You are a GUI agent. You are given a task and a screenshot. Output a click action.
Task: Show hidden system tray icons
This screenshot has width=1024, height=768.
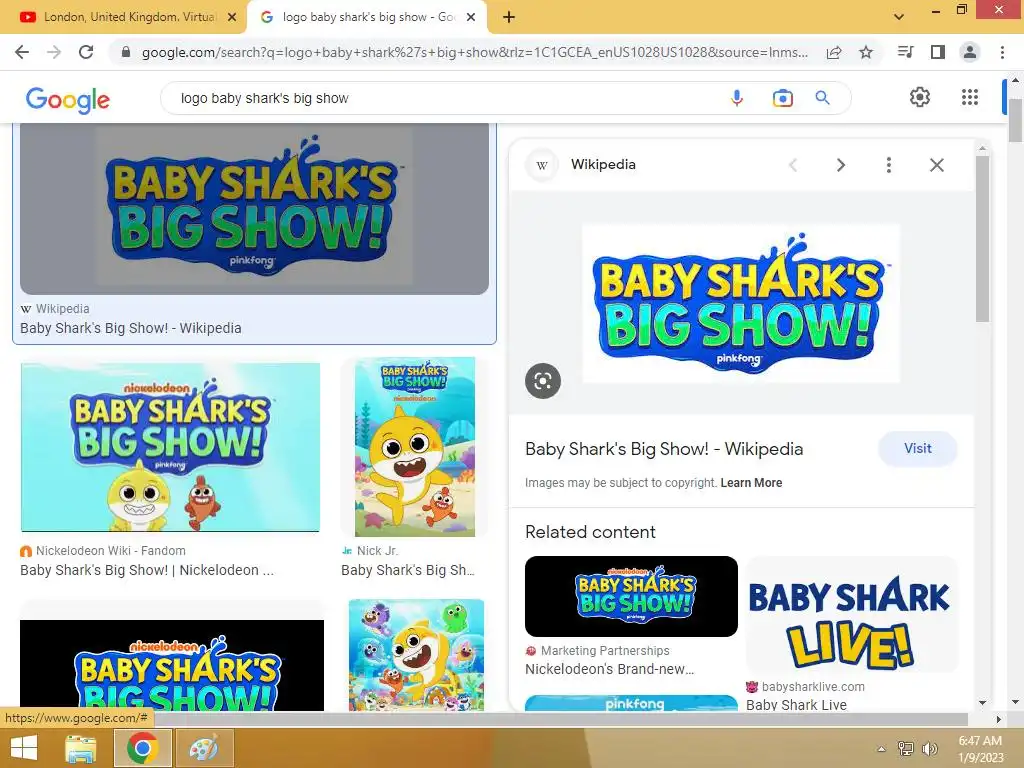[x=881, y=749]
